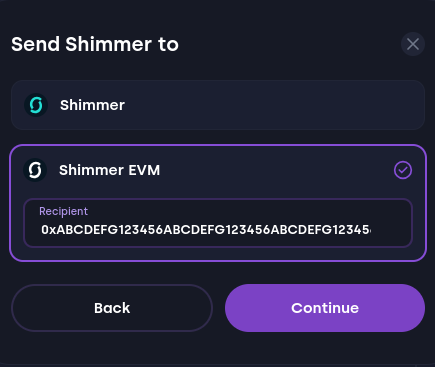Click inside the 0xABCDEFG address text
The image size is (435, 367).
pyautogui.click(x=206, y=230)
